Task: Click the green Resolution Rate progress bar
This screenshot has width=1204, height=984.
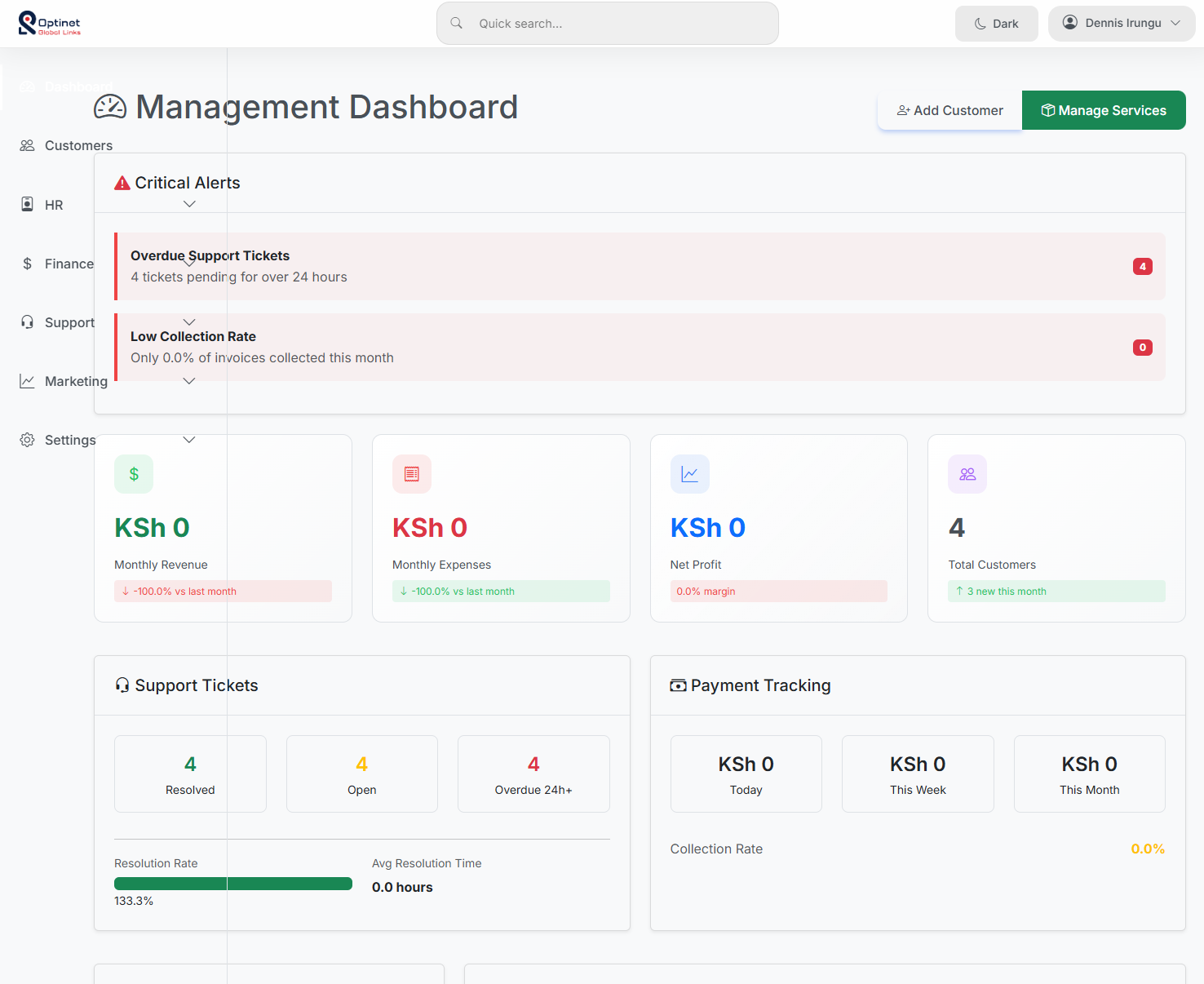Action: point(233,884)
